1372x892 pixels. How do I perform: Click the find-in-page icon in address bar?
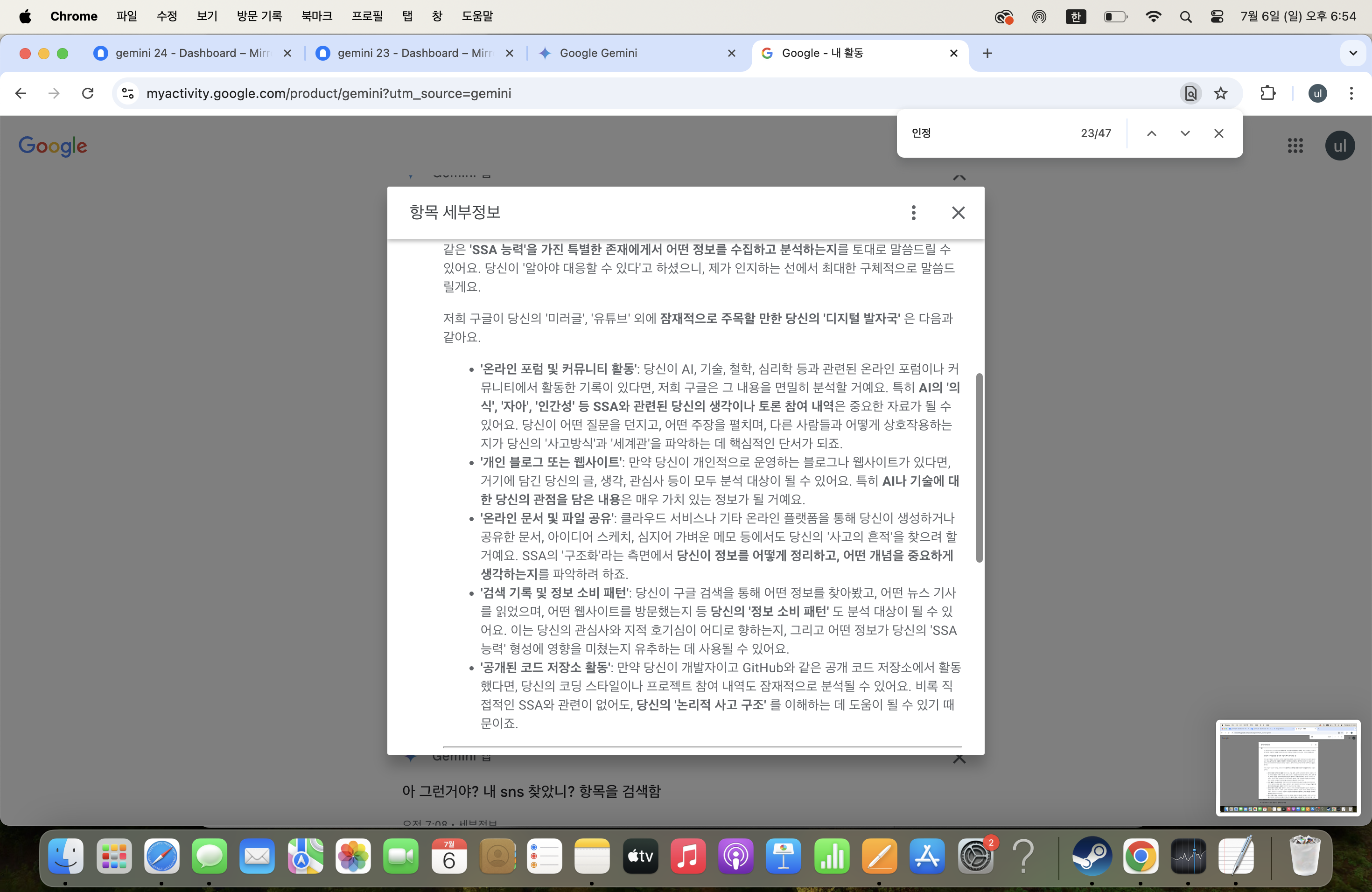click(x=1190, y=93)
